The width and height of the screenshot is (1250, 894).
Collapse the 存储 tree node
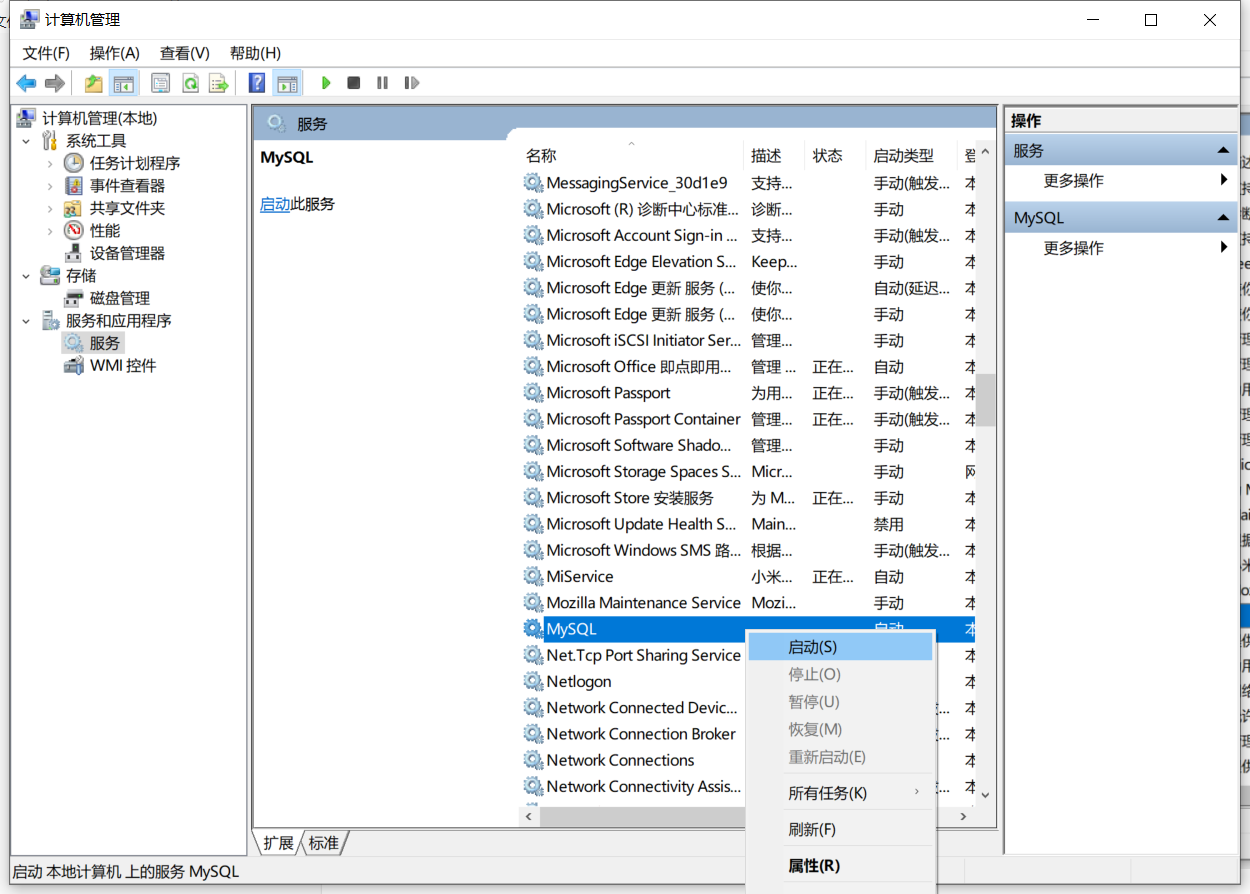[x=26, y=276]
